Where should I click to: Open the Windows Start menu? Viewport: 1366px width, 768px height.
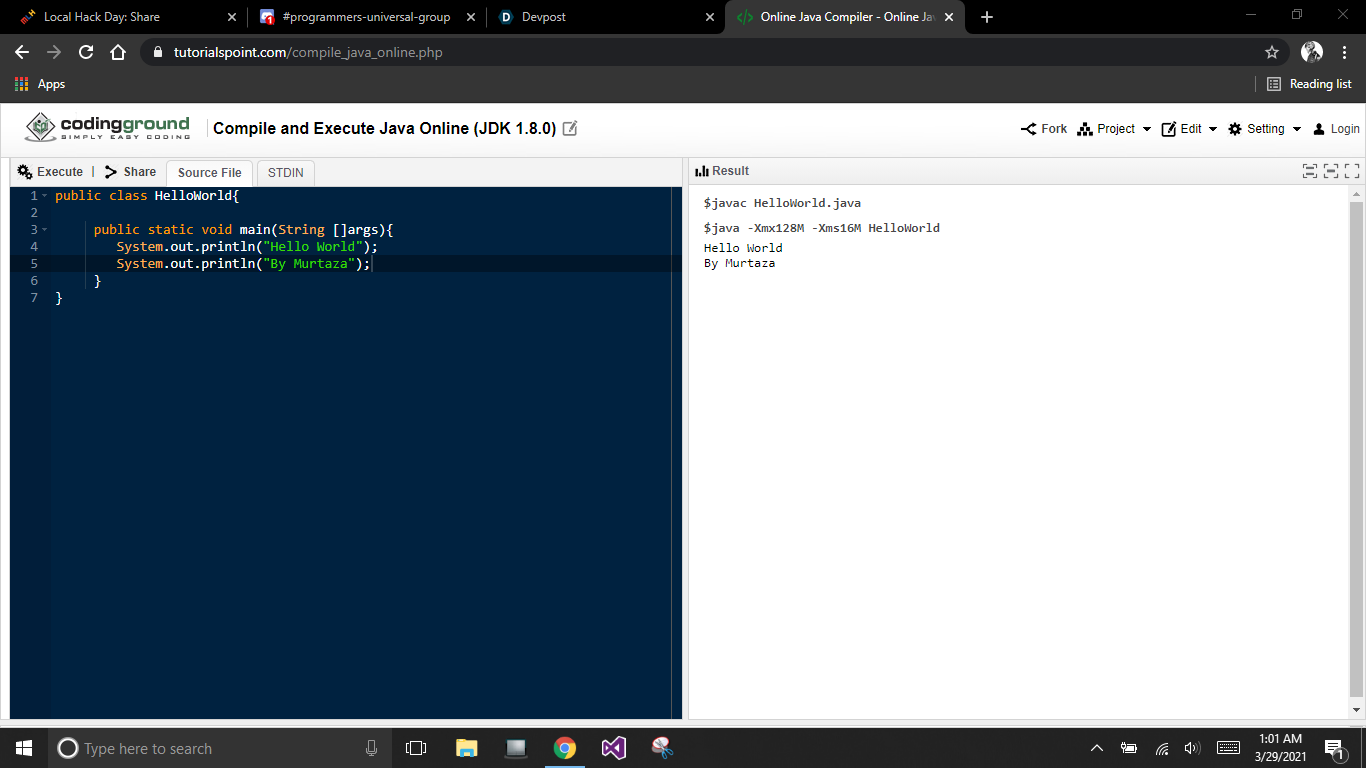(24, 748)
